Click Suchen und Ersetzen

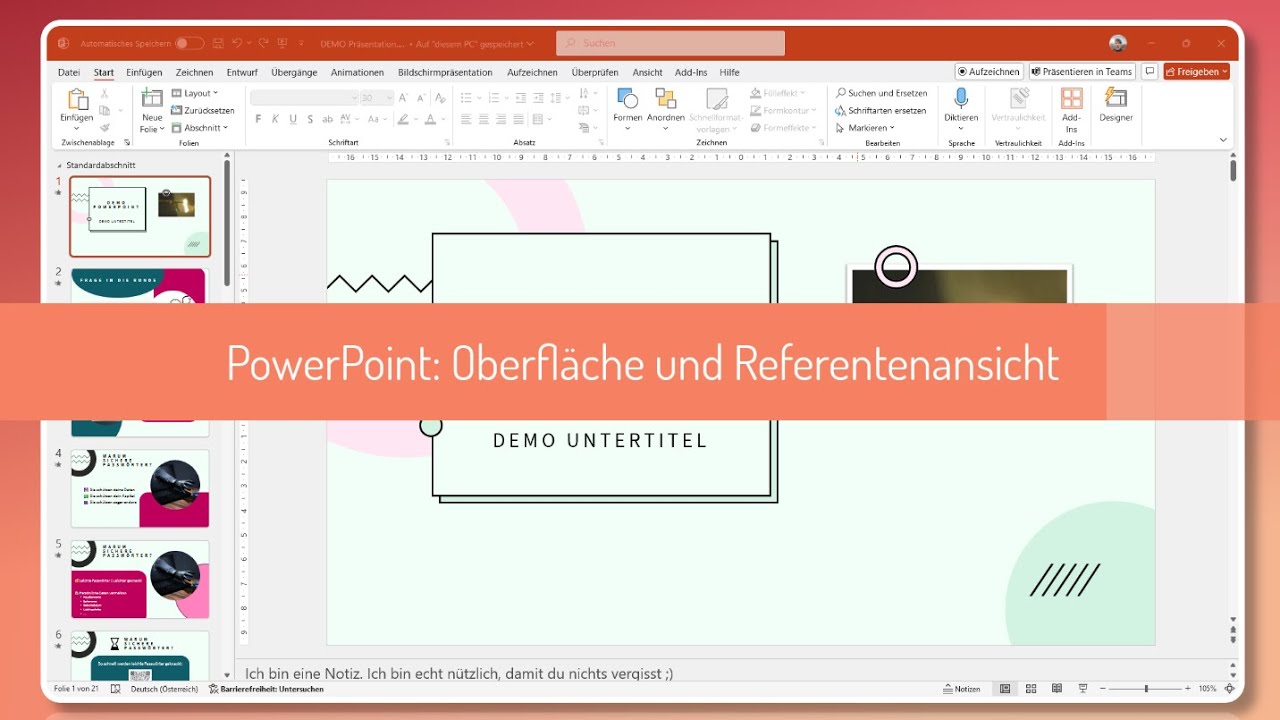coord(882,93)
